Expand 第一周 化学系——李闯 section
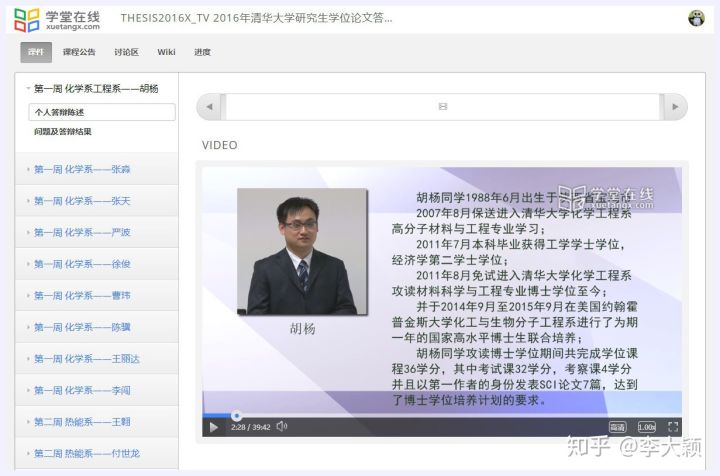Image resolution: width=720 pixels, height=476 pixels. [x=96, y=391]
